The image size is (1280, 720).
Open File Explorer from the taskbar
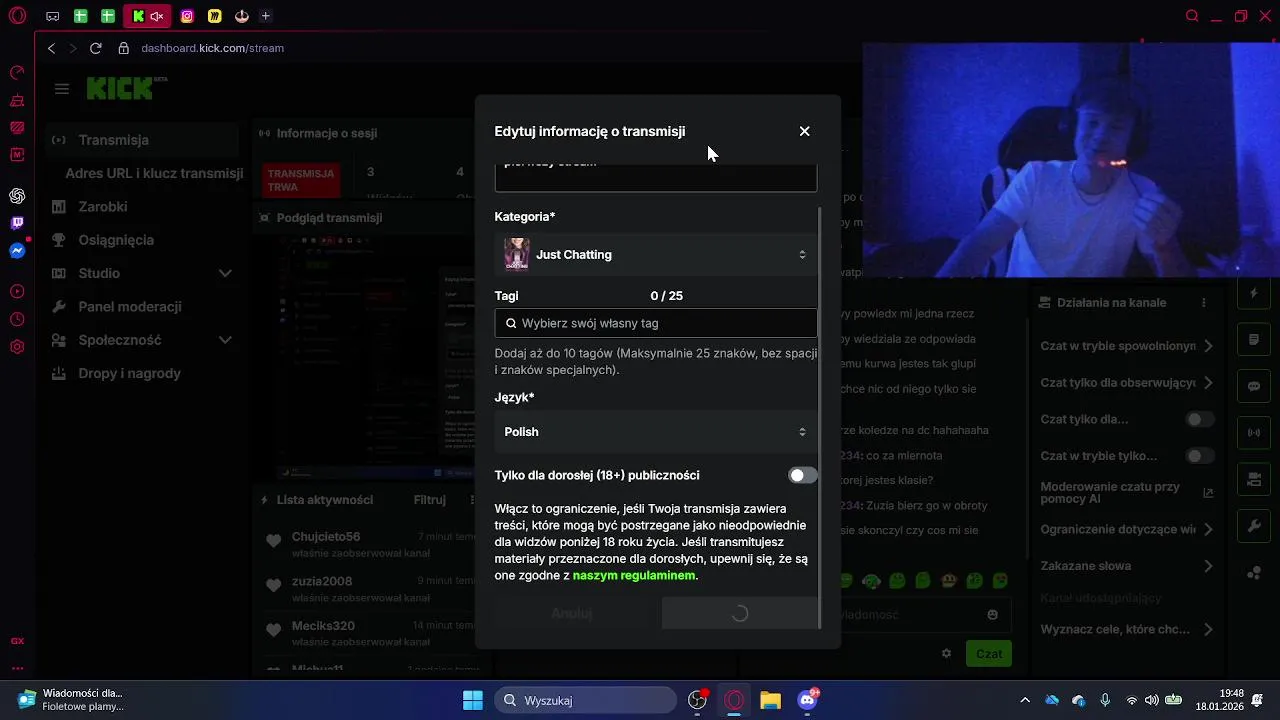point(770,700)
